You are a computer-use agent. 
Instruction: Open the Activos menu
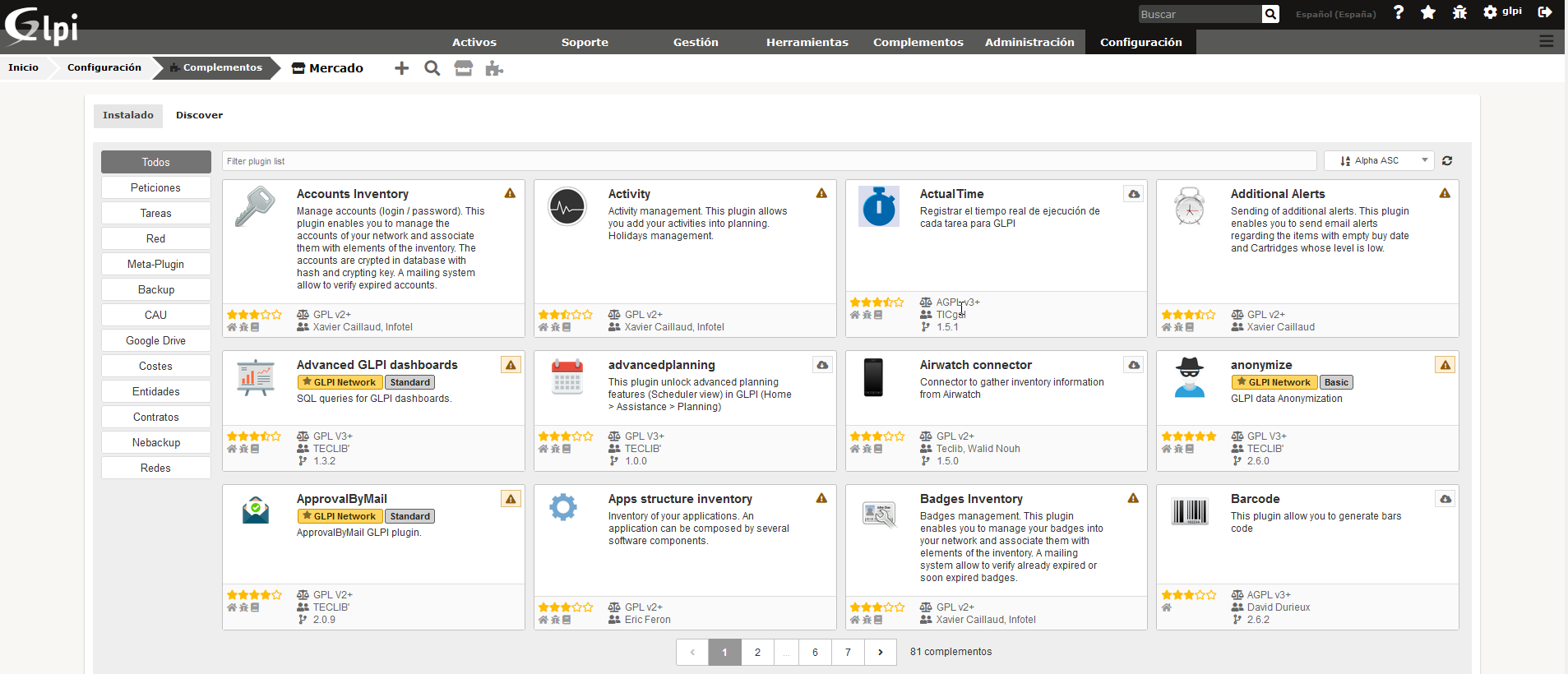pyautogui.click(x=474, y=42)
